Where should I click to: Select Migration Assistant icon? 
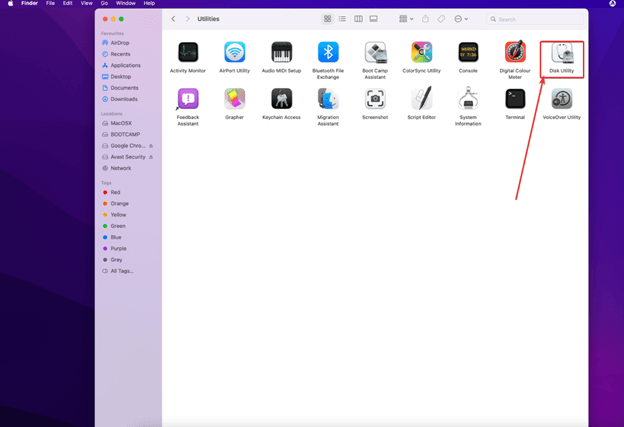coord(328,99)
